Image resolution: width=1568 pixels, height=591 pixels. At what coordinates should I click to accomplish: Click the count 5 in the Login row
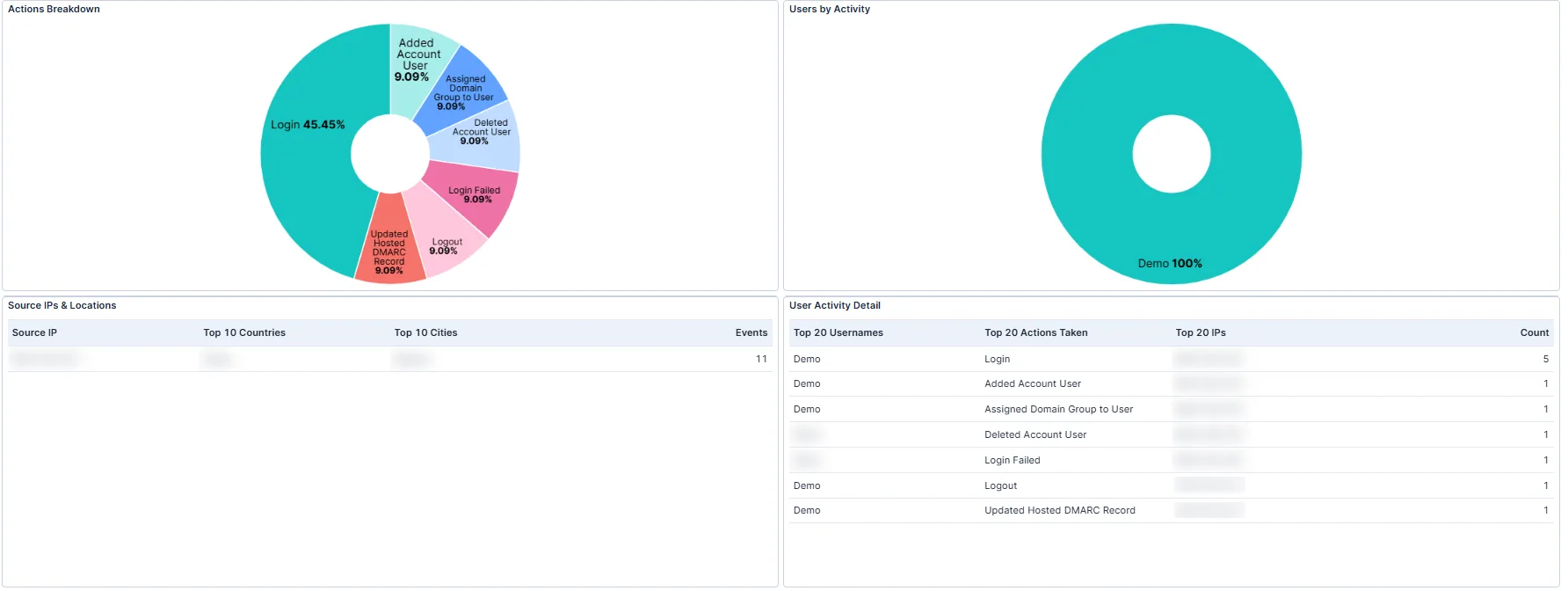tap(1545, 359)
